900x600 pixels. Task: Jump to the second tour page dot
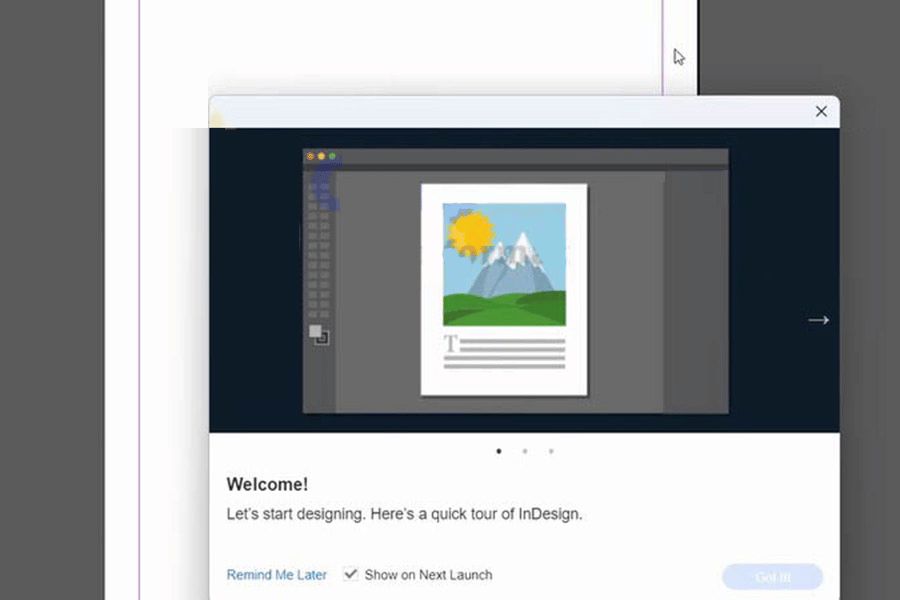coord(525,451)
